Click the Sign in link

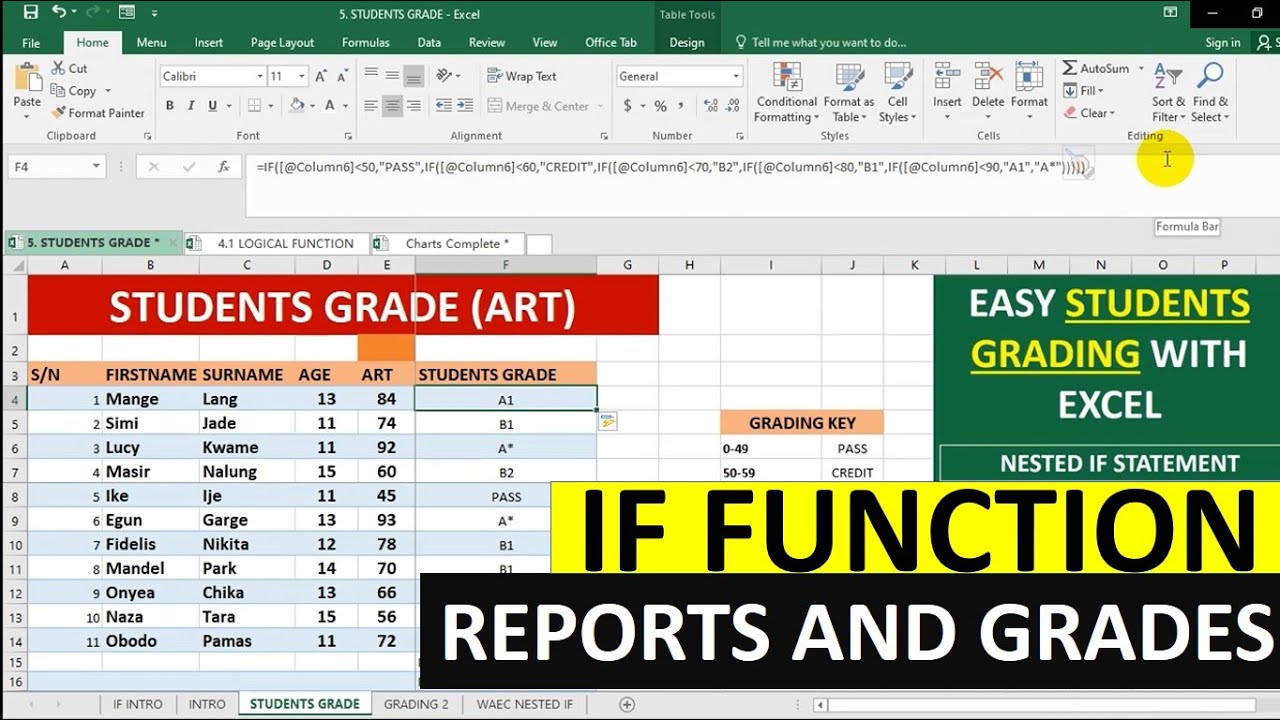point(1222,43)
